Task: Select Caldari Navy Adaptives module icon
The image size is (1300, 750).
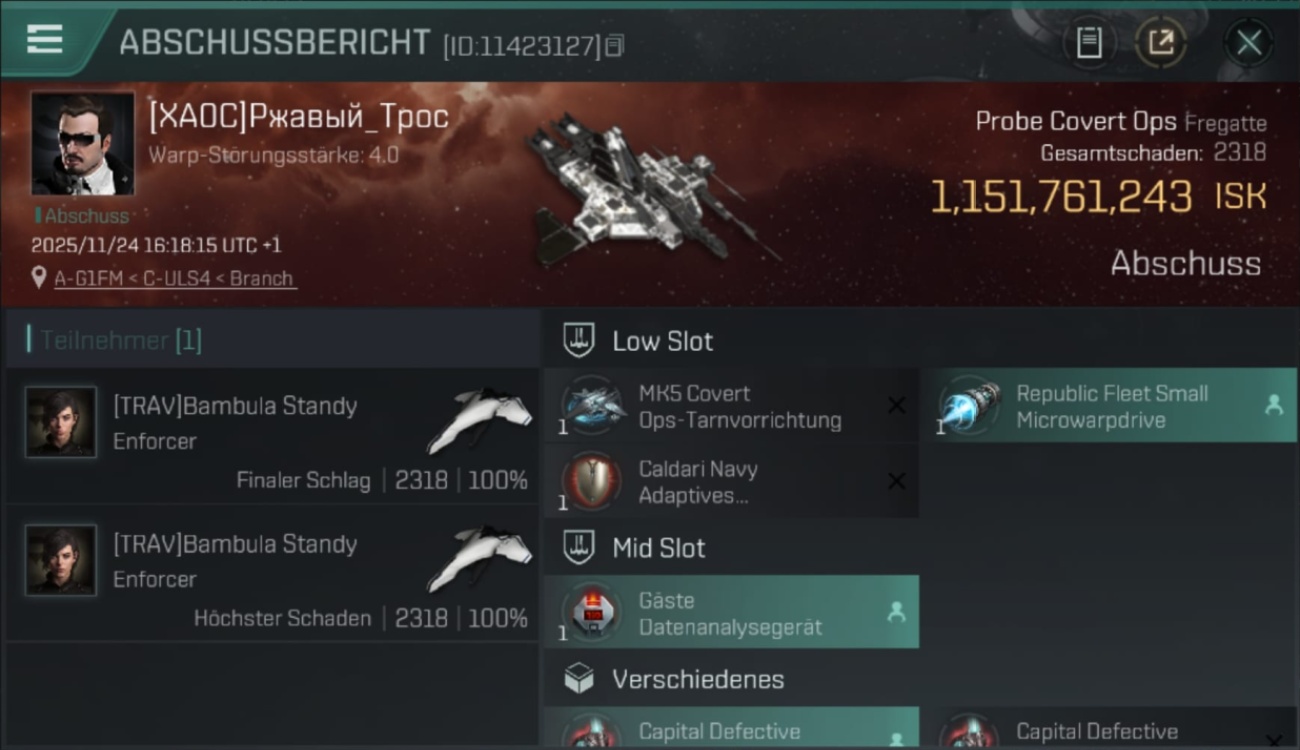Action: coord(592,482)
